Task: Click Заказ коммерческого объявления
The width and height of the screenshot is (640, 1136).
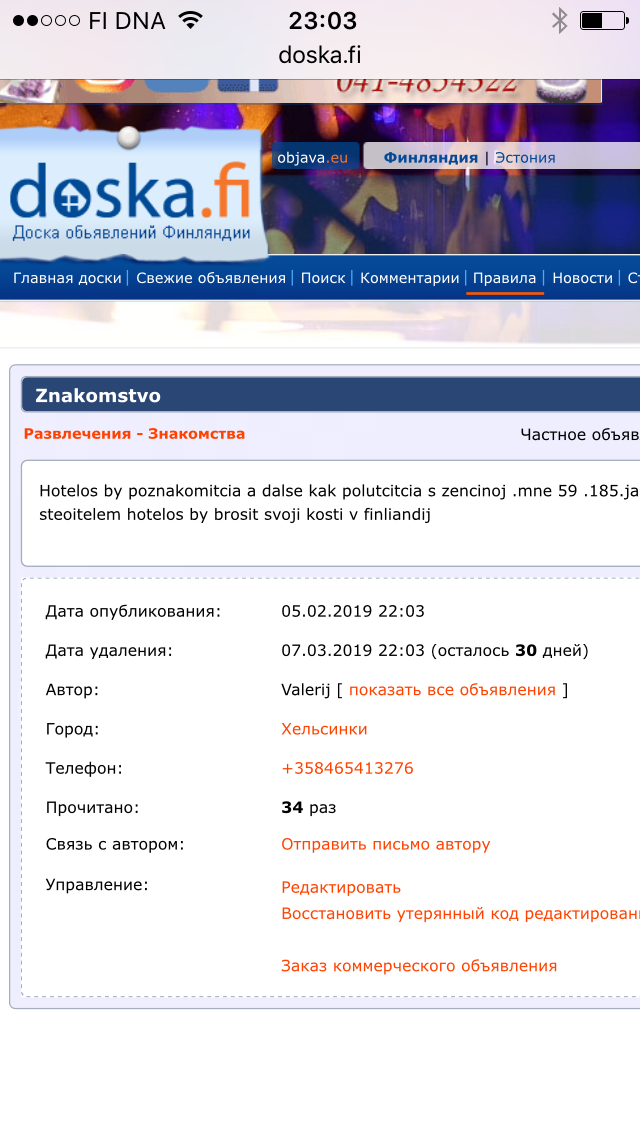Action: (x=419, y=966)
